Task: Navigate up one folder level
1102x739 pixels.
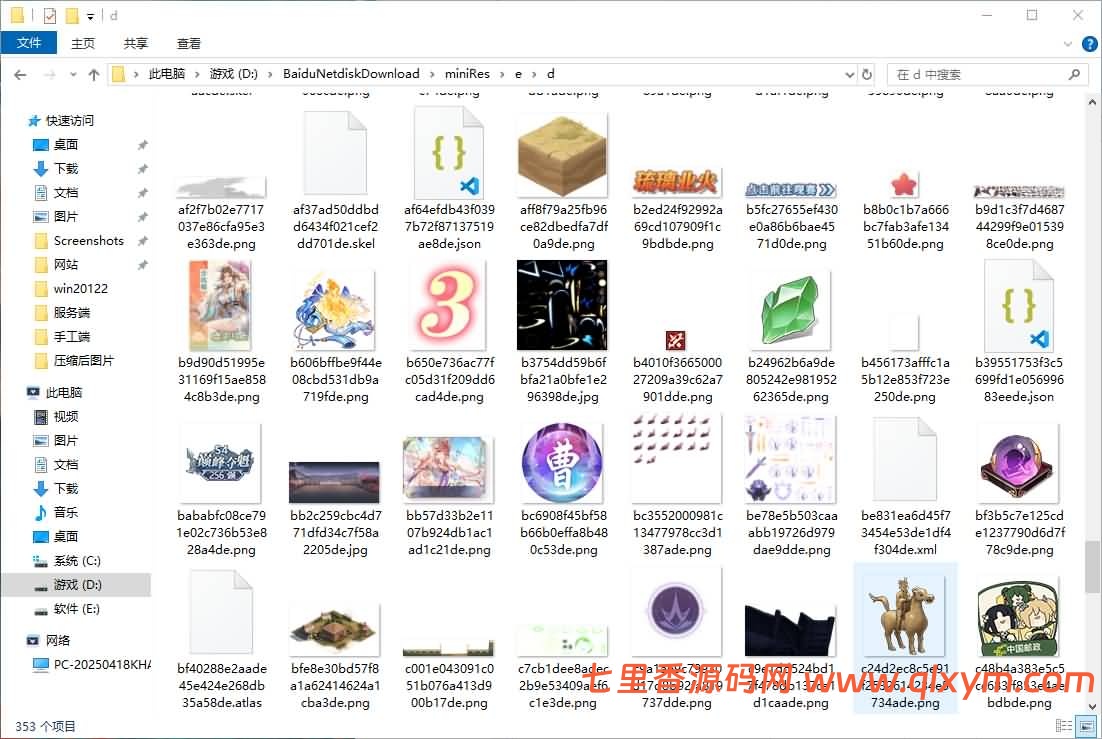Action: coord(93,73)
